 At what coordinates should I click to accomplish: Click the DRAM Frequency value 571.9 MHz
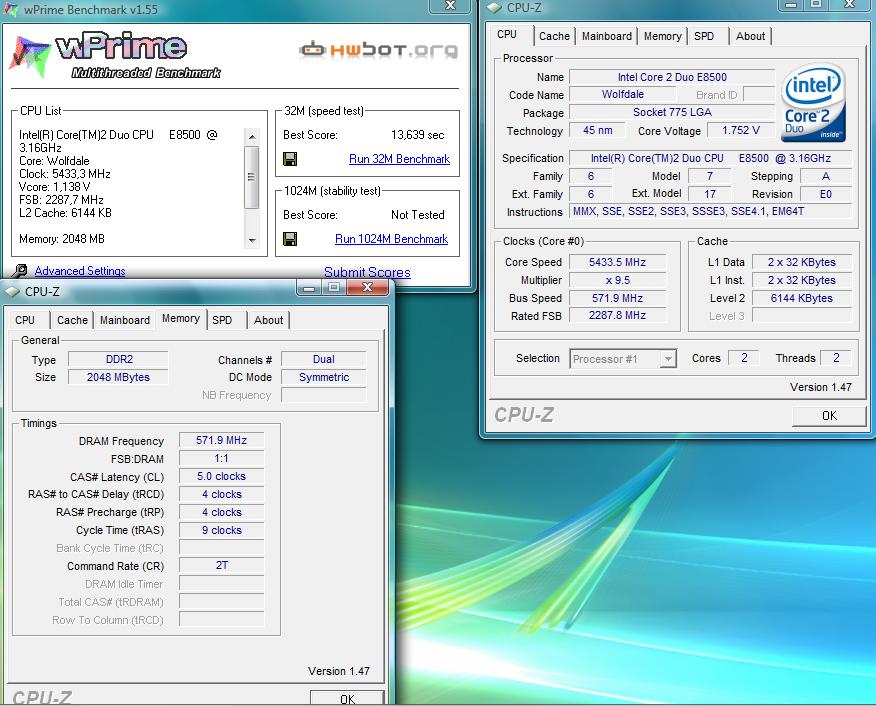(221, 440)
